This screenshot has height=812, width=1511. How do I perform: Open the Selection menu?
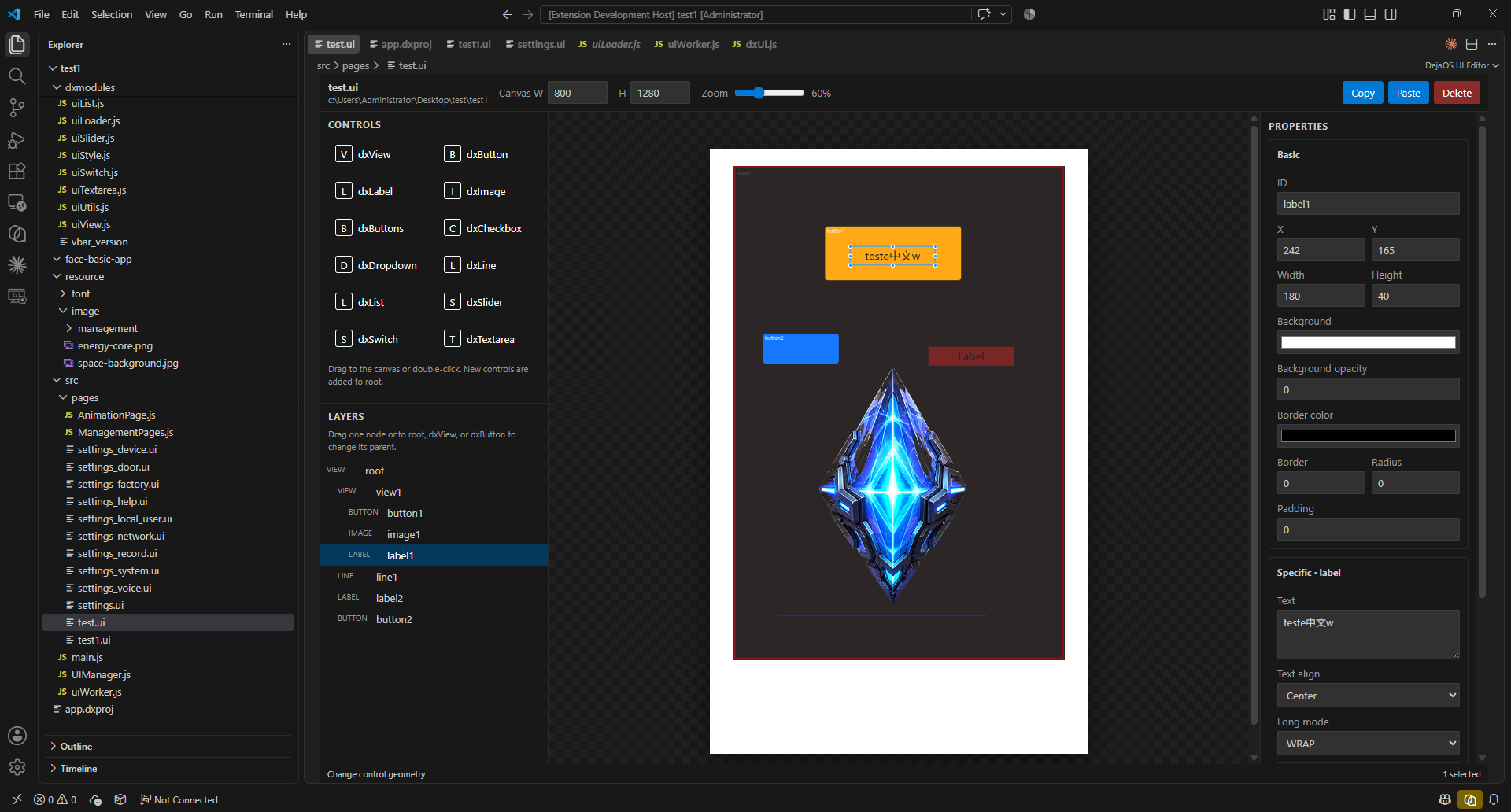coord(112,14)
